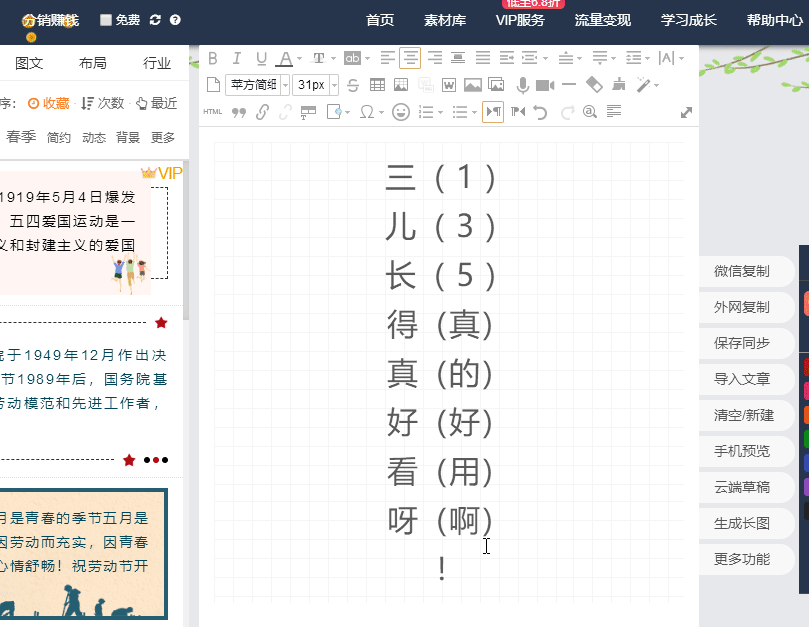
Task: Insert a horizontal line
Action: (x=569, y=84)
